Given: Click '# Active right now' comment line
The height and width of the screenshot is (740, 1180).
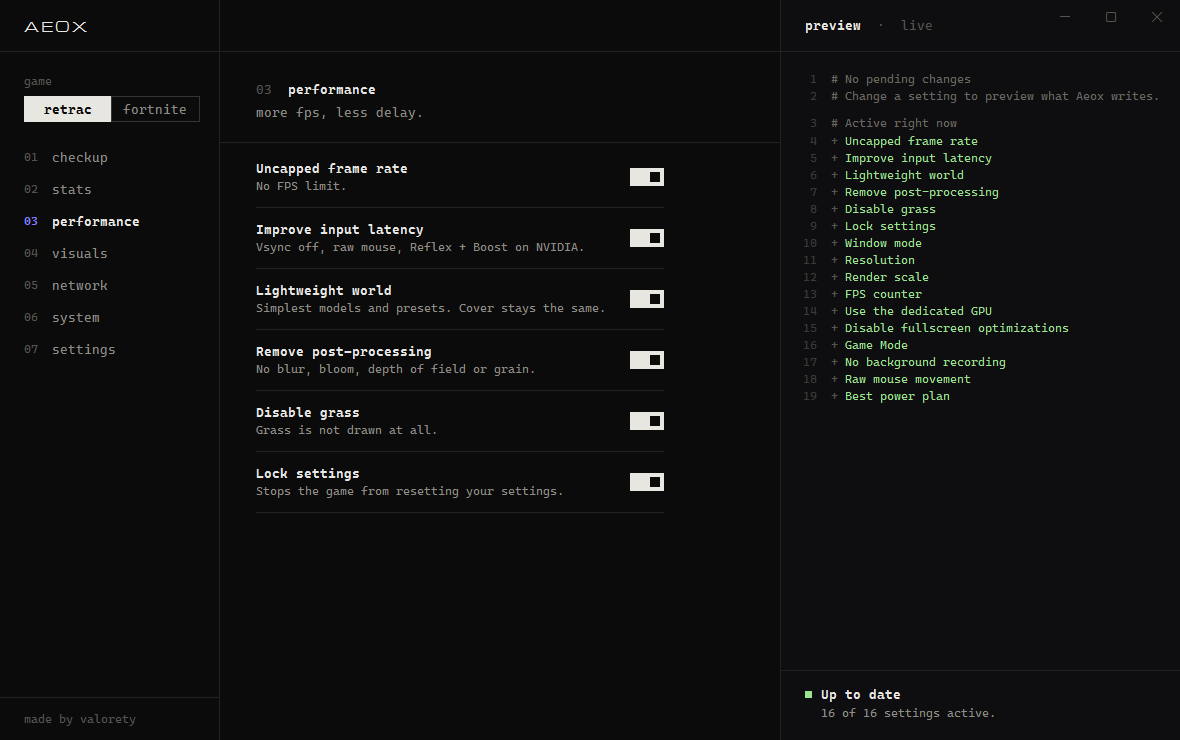Looking at the screenshot, I should point(894,123).
